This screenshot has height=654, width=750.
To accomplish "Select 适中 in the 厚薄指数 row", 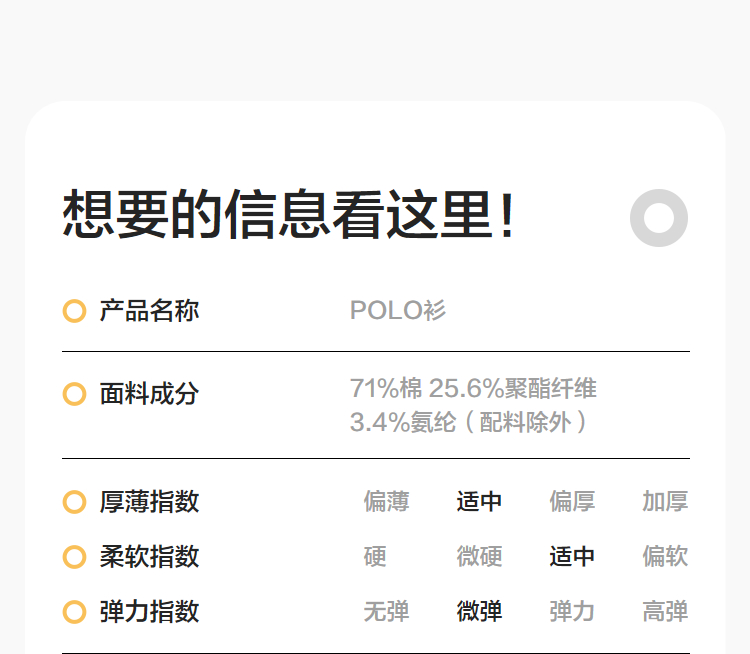I will pos(479,502).
